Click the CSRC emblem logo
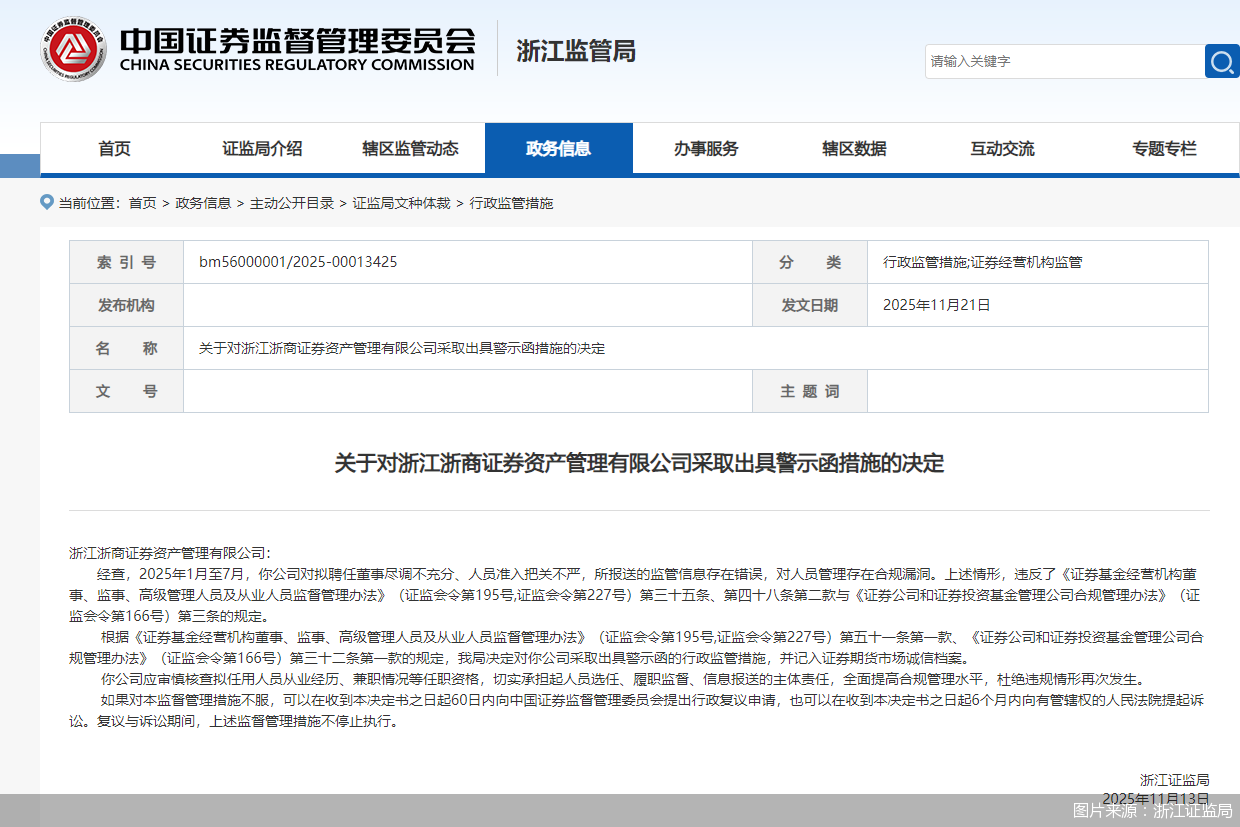This screenshot has width=1240, height=827. point(71,50)
